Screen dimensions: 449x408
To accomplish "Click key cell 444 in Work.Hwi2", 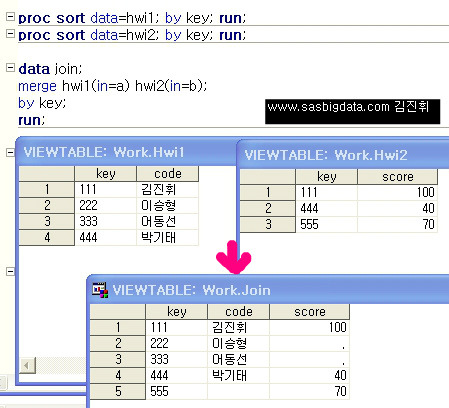I will [x=327, y=208].
